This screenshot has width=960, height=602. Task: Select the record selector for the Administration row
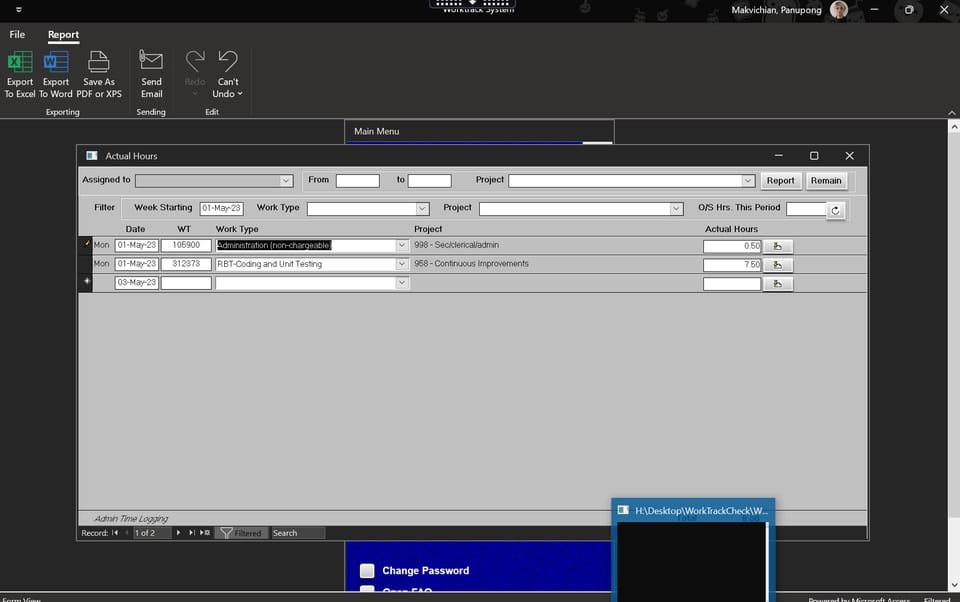pos(86,245)
